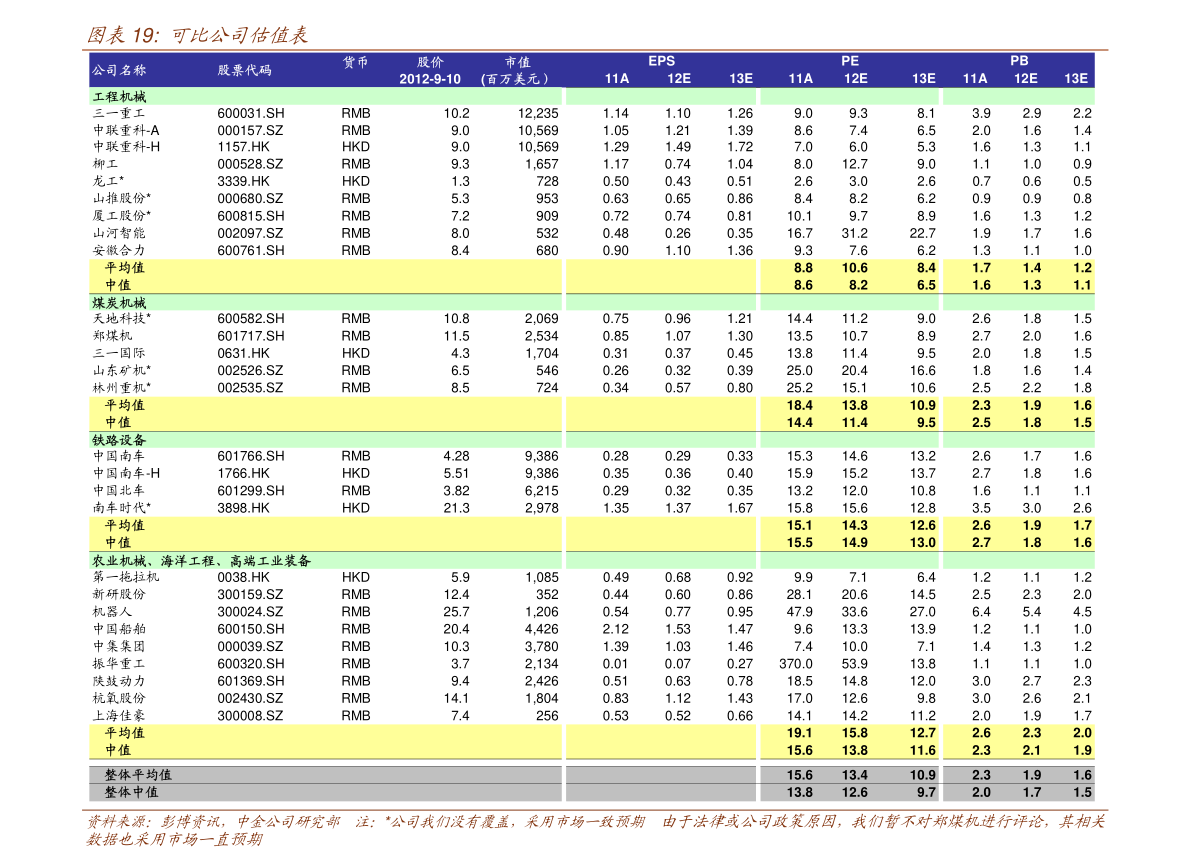Click the table title '图表 19: 可比公司估值表'
The image size is (1191, 867).
pos(197,35)
